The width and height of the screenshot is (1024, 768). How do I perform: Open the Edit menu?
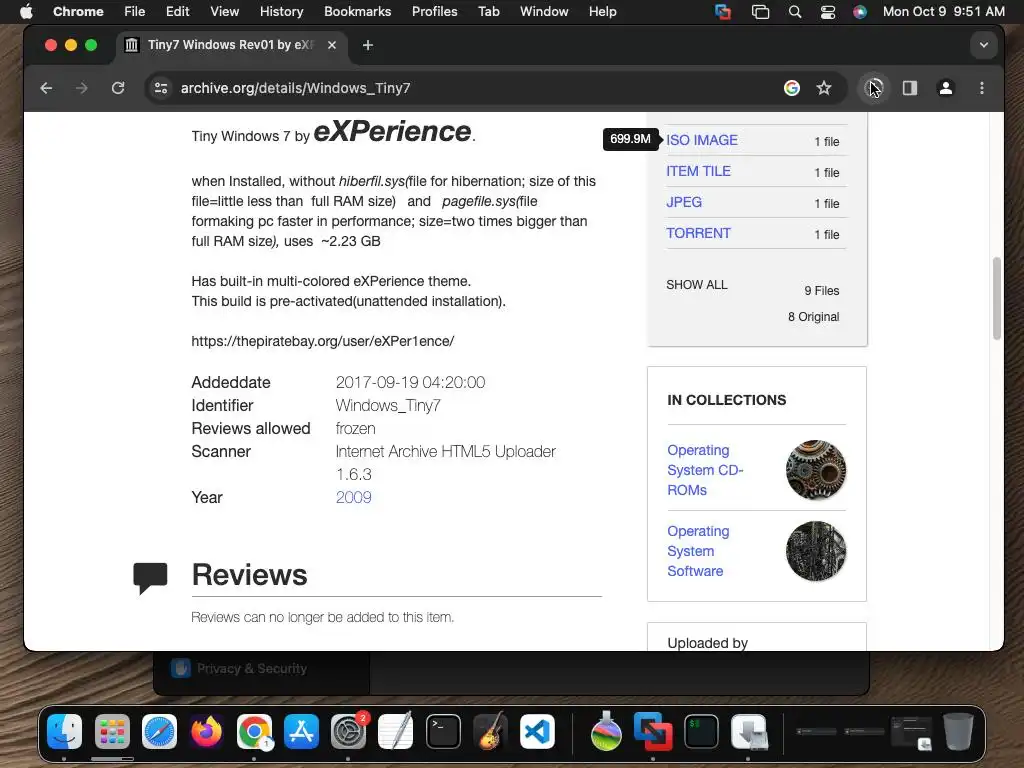[177, 12]
